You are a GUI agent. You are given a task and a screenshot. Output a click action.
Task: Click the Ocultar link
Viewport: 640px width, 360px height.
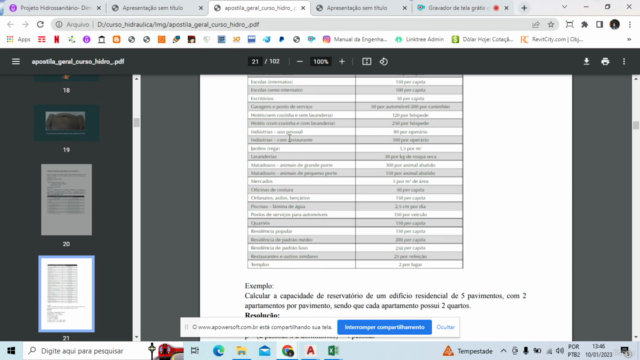pyautogui.click(x=445, y=327)
